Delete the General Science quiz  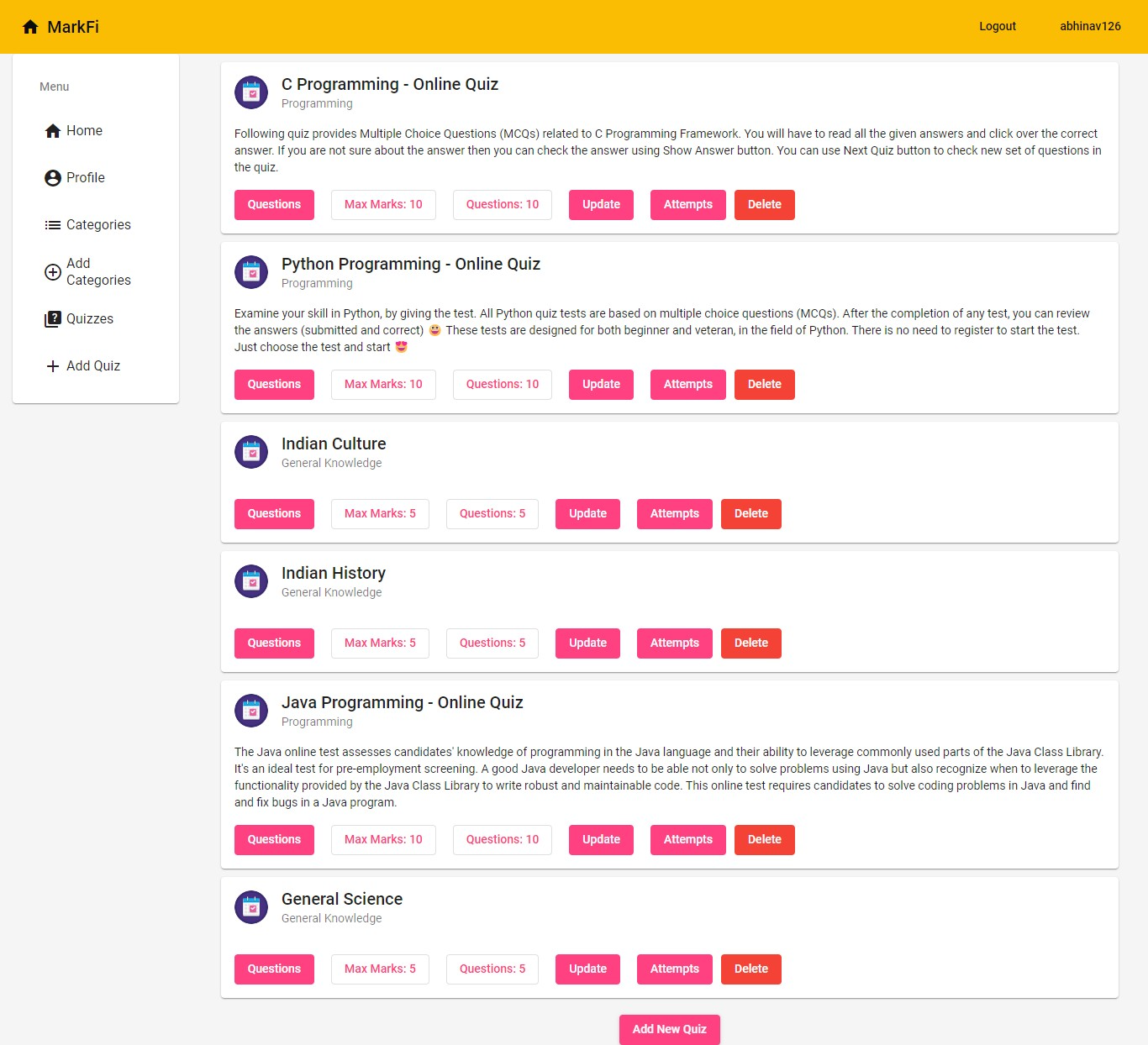[751, 969]
